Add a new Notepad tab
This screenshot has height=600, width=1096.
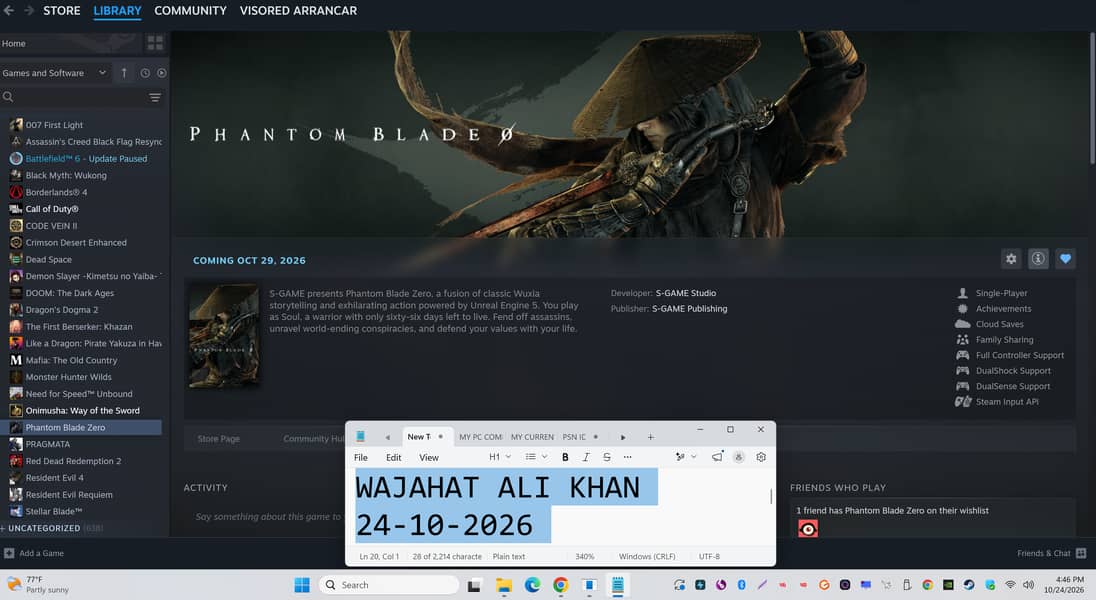[x=650, y=437]
